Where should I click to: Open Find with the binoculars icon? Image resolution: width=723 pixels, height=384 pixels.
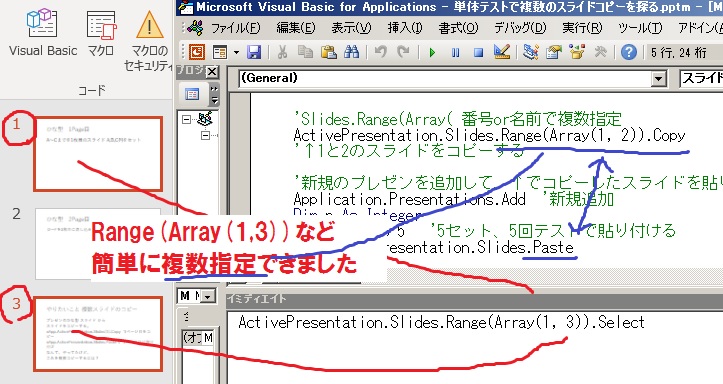point(351,53)
